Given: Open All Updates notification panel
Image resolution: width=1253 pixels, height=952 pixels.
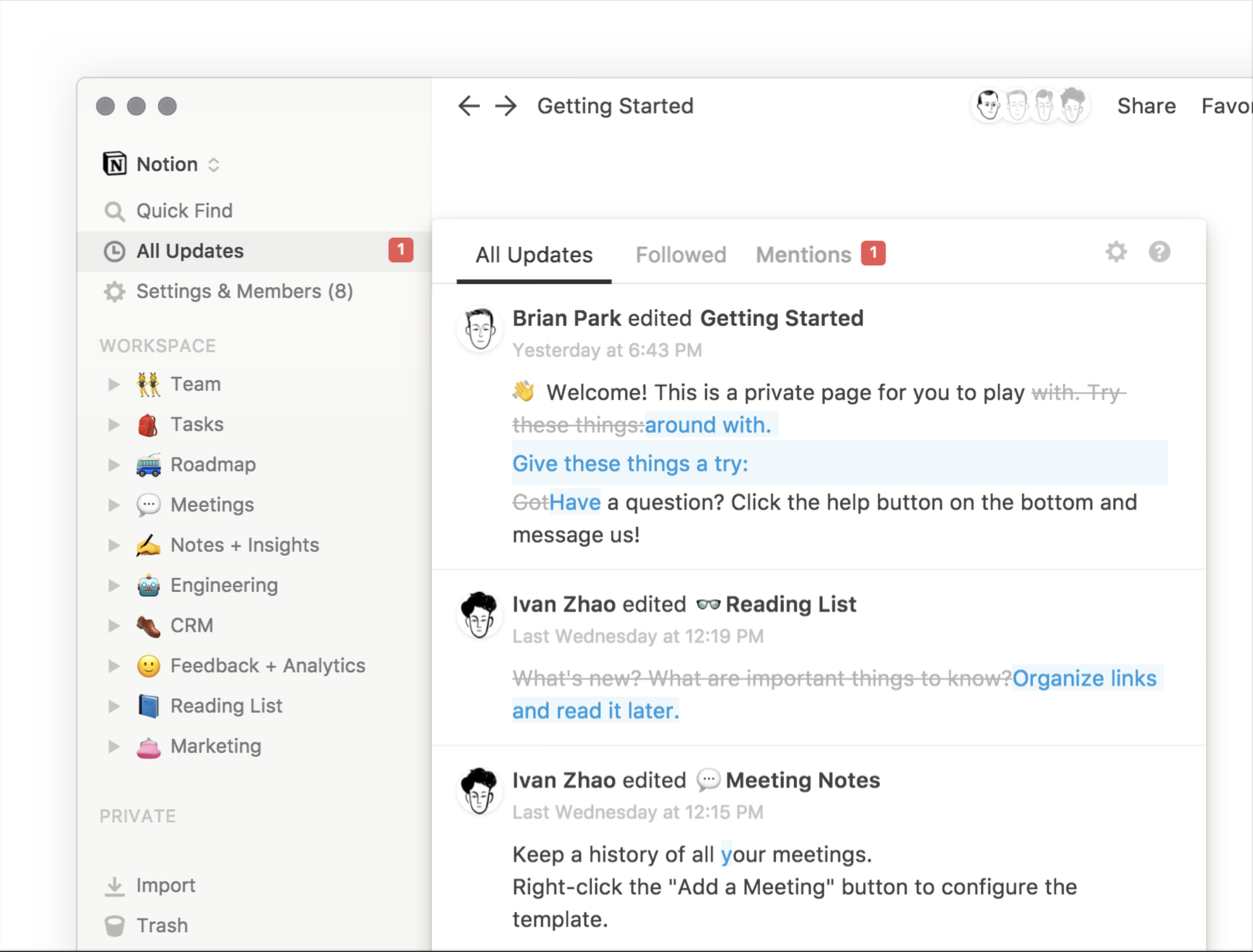Looking at the screenshot, I should pos(191,251).
